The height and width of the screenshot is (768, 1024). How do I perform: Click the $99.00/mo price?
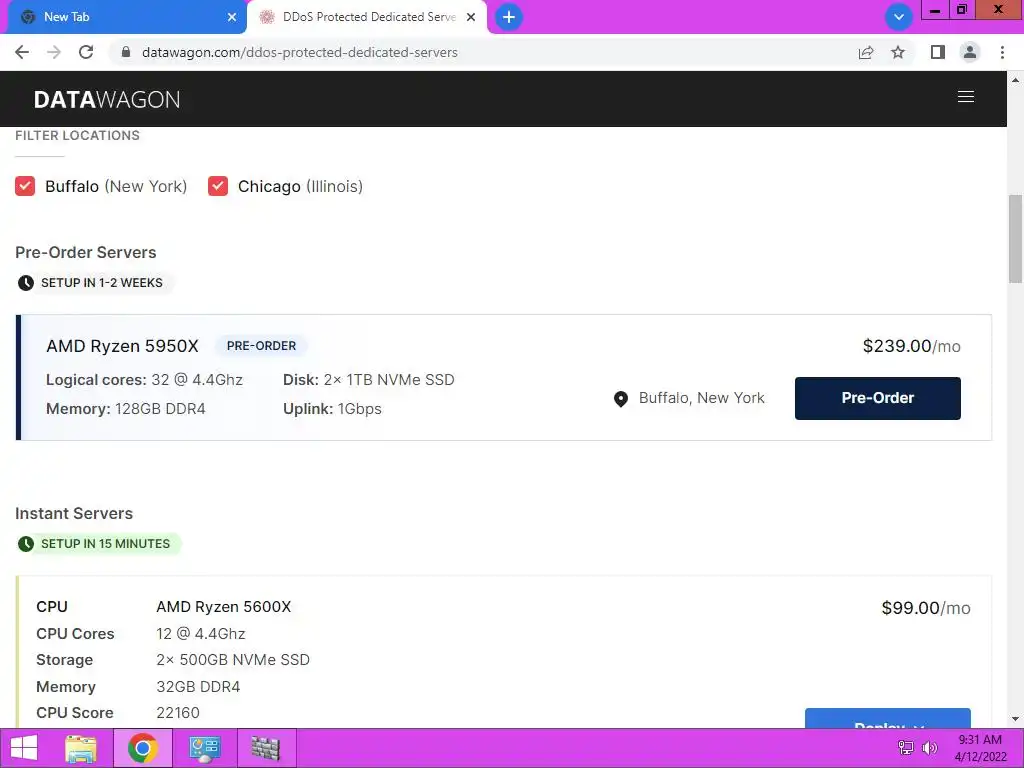[926, 608]
